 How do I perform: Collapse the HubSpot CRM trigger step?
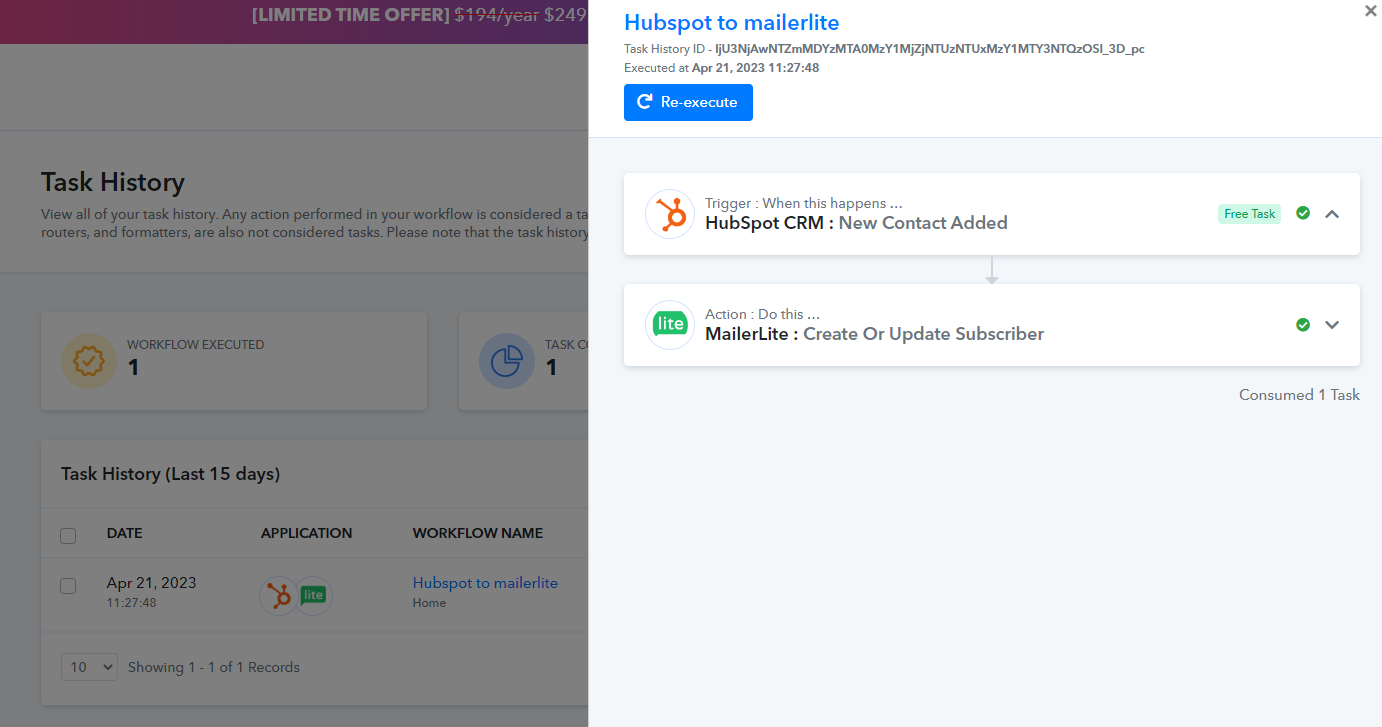point(1332,213)
